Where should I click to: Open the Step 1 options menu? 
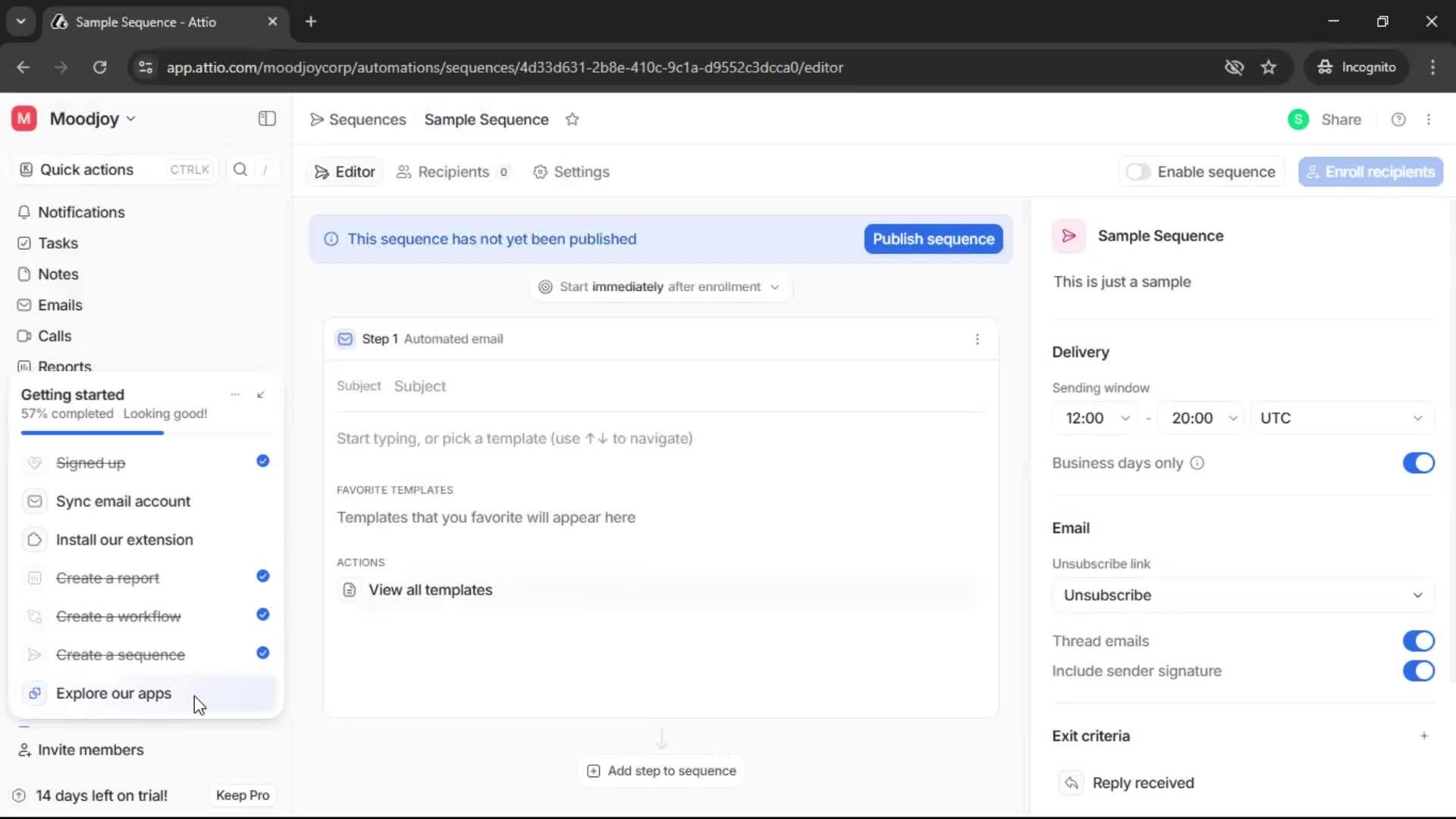[x=977, y=339]
